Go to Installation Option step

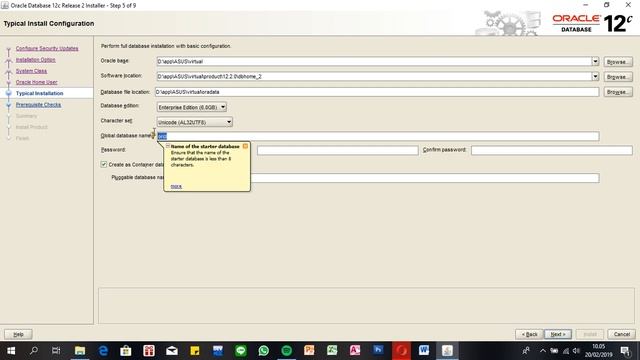click(x=36, y=60)
